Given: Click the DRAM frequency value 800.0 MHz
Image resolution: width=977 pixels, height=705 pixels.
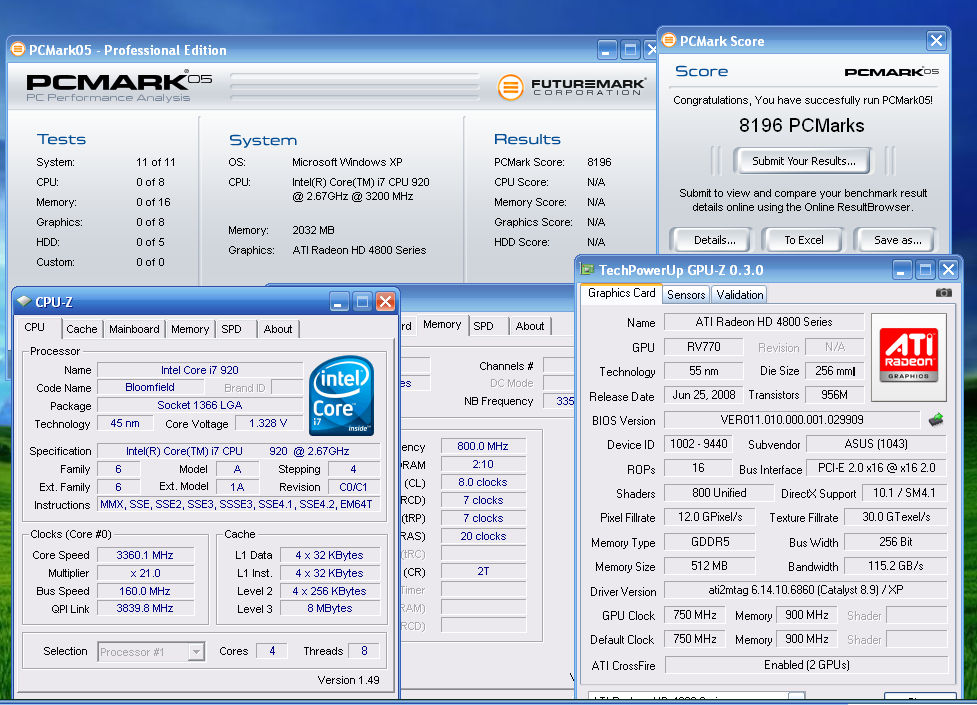Looking at the screenshot, I should coord(483,446).
